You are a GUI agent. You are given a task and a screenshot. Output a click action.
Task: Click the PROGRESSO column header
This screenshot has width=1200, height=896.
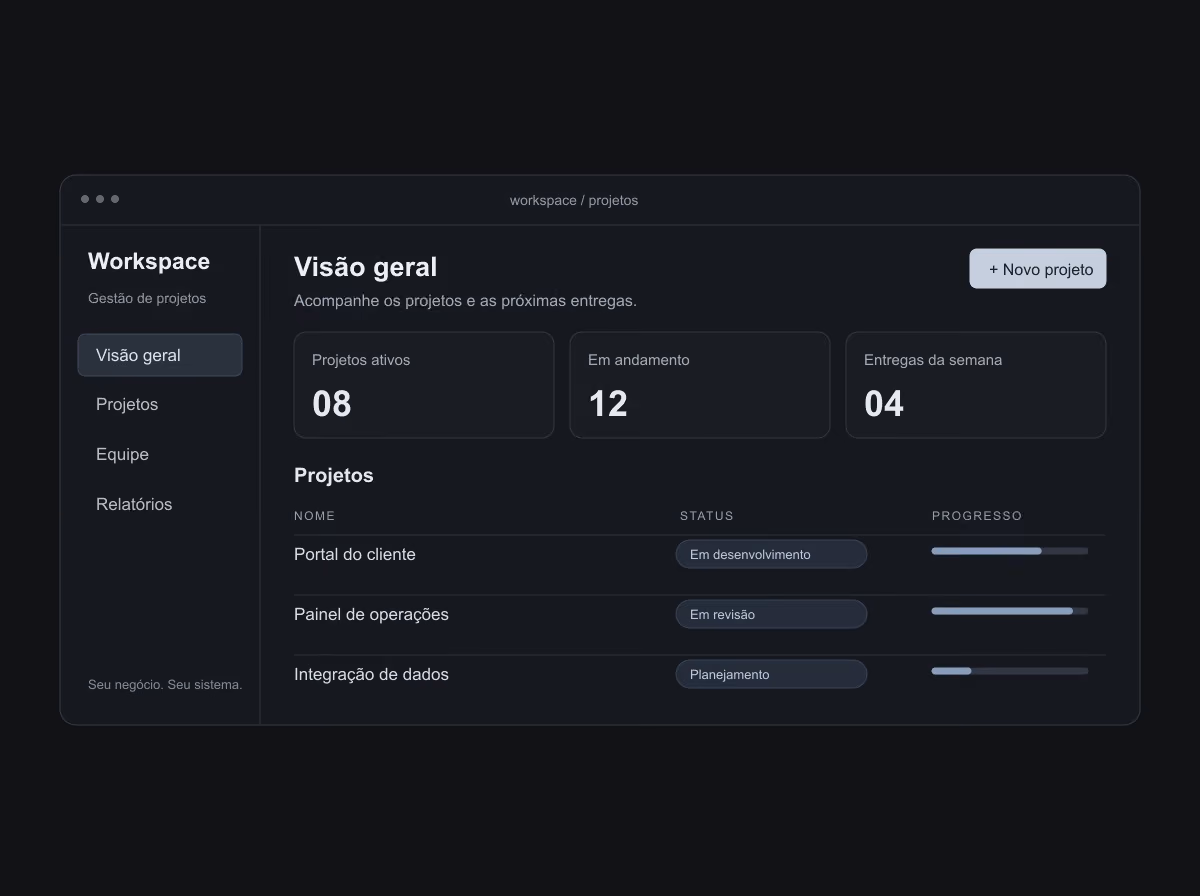[977, 516]
